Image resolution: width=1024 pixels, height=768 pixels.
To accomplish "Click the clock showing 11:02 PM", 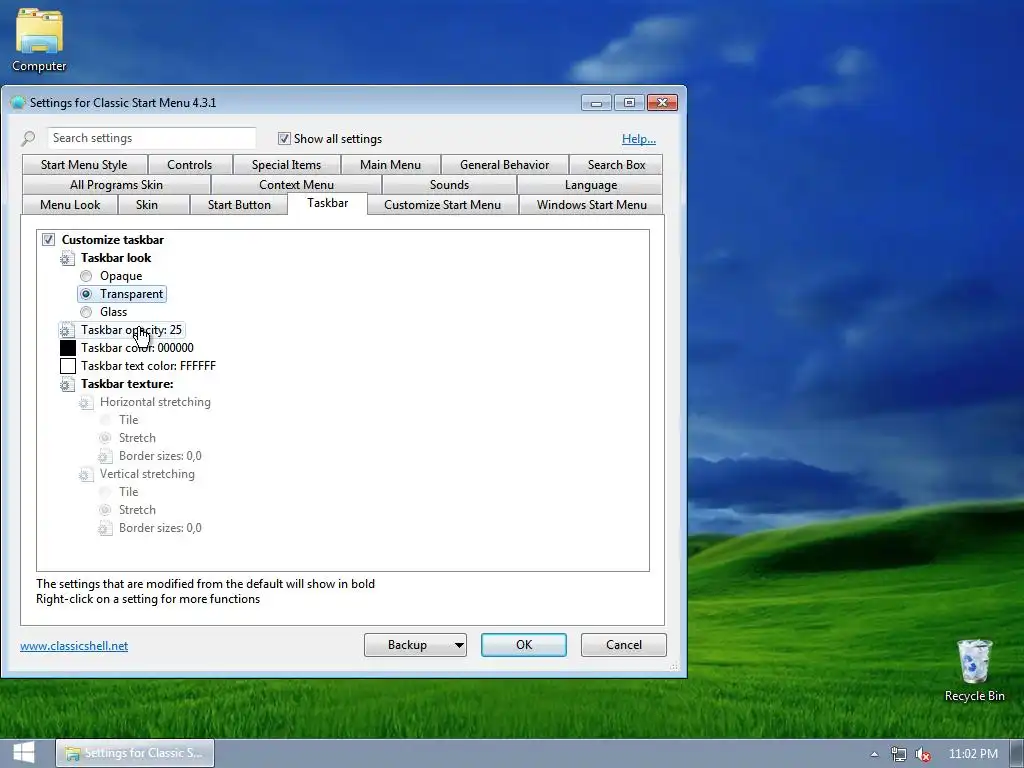I will pyautogui.click(x=973, y=754).
